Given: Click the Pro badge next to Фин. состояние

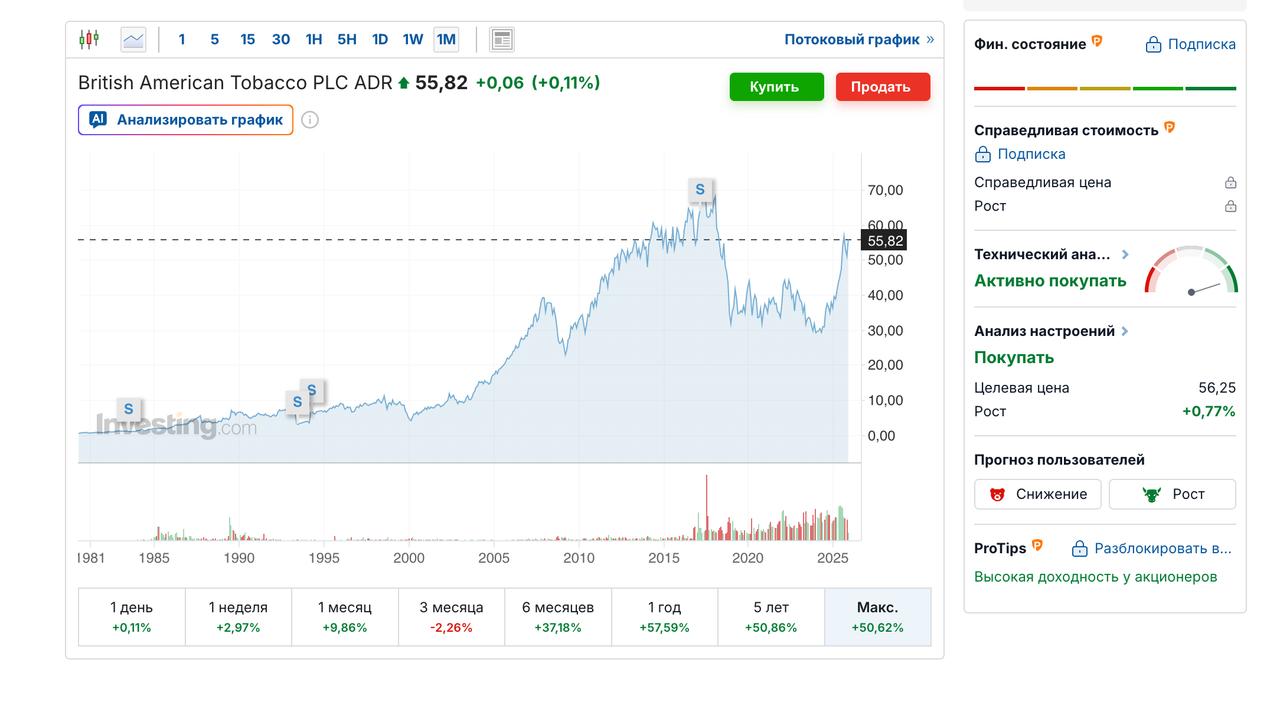Looking at the screenshot, I should click(1097, 42).
